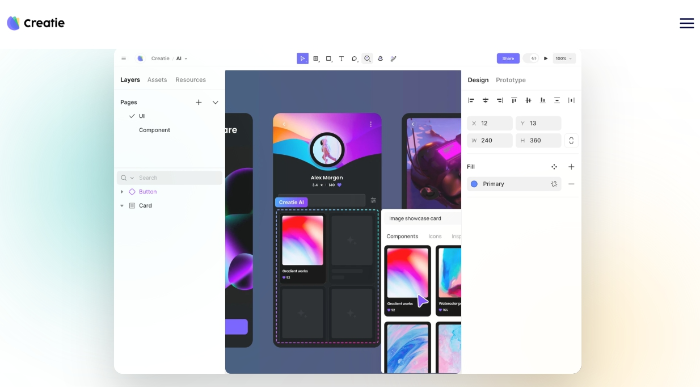This screenshot has height=387, width=700.
Task: Align selection to right edge
Action: pos(500,100)
